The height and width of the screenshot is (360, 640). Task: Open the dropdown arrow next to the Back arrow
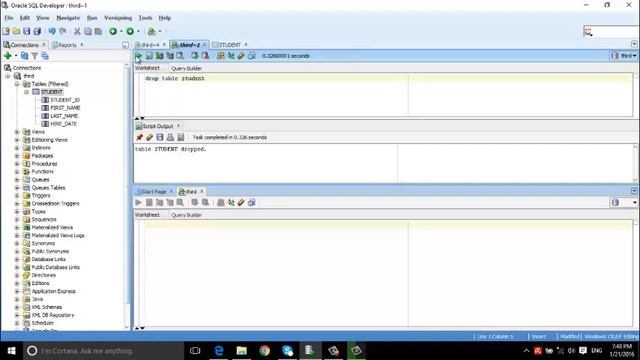(x=121, y=31)
